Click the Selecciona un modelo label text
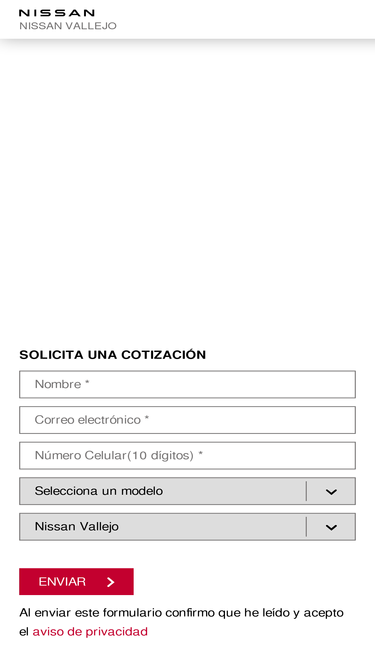Image resolution: width=375 pixels, height=667 pixels. click(x=99, y=491)
